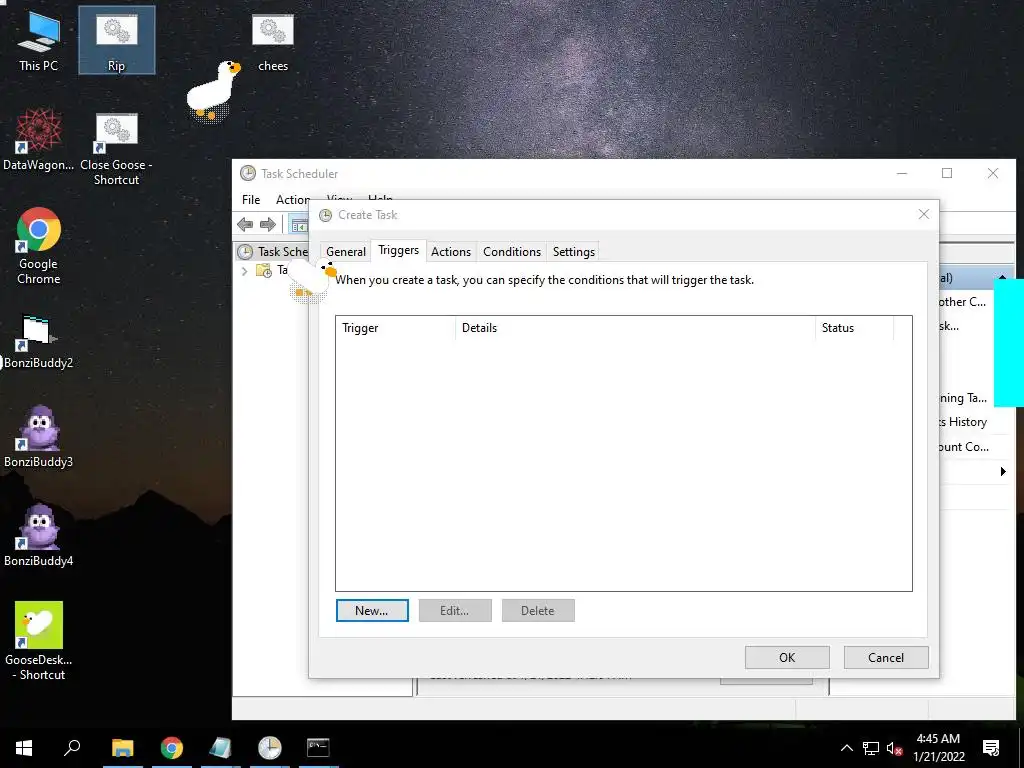Click the History action in Actions pane
The image size is (1024, 768).
click(963, 422)
